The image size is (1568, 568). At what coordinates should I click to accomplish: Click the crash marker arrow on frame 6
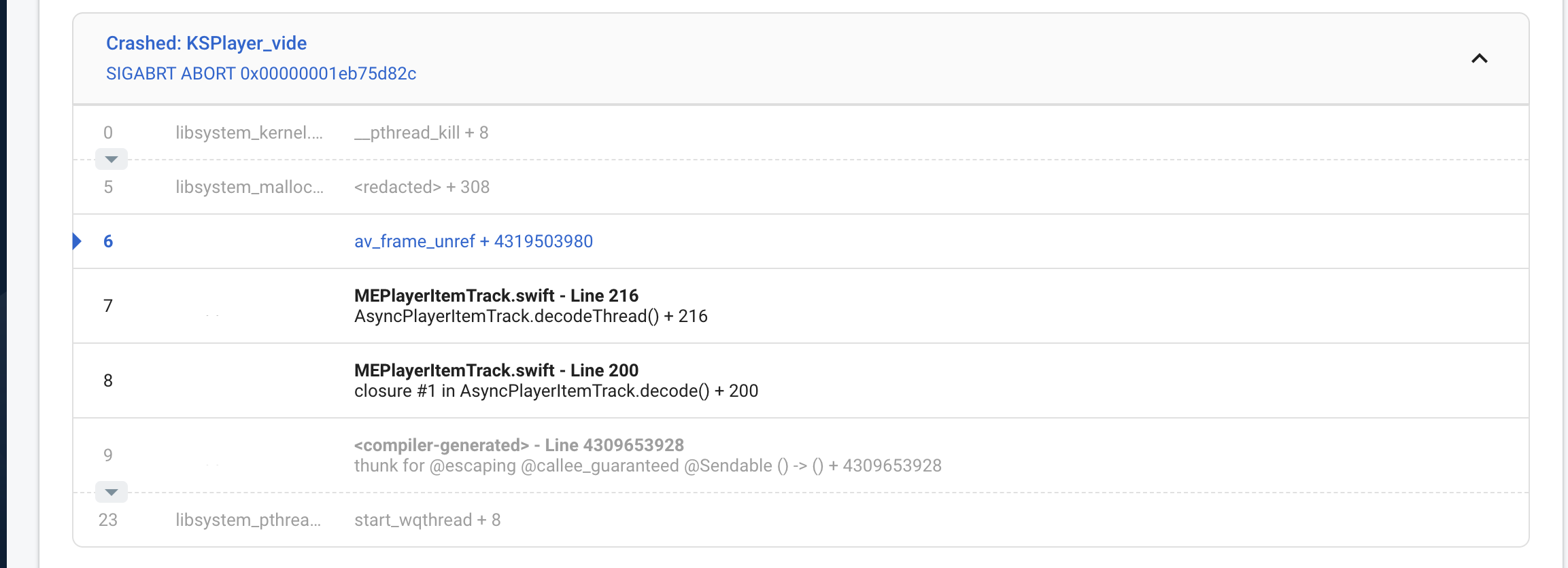[x=77, y=241]
